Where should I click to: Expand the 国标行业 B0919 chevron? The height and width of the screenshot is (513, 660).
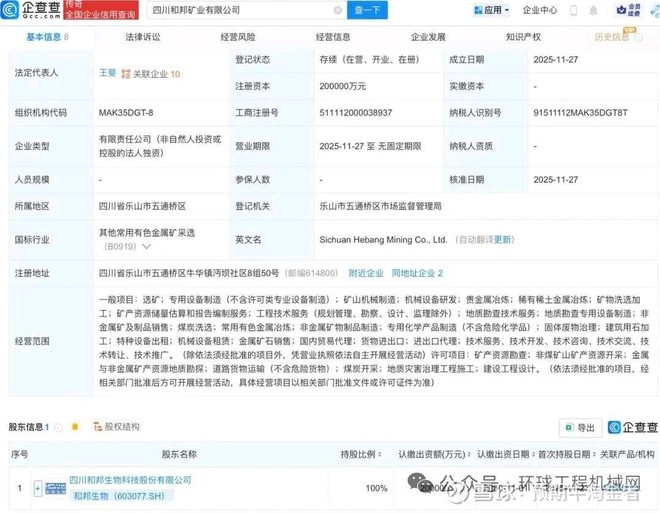tap(146, 247)
